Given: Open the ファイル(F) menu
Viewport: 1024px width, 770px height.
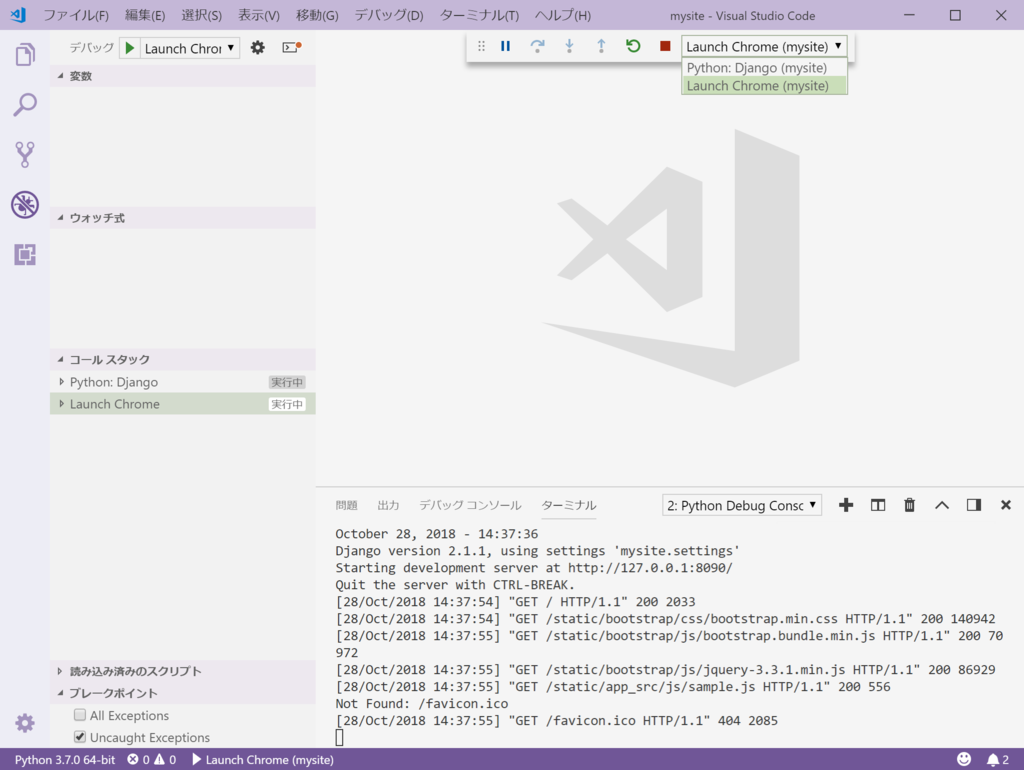Looking at the screenshot, I should [x=76, y=15].
